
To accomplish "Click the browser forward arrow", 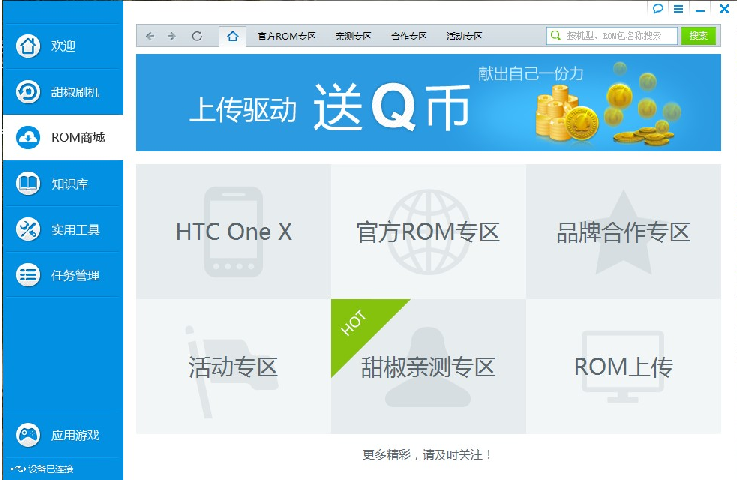I will coord(172,36).
